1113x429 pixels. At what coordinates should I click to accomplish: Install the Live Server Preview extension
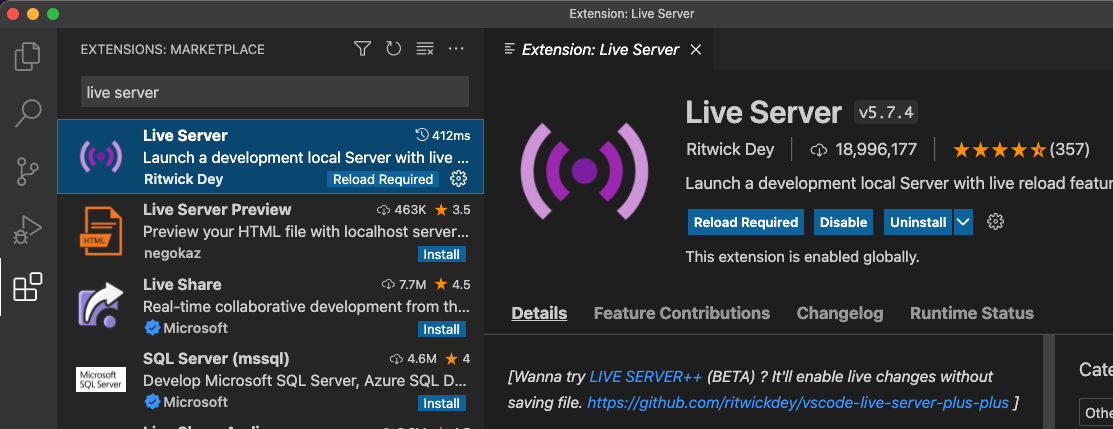[442, 254]
